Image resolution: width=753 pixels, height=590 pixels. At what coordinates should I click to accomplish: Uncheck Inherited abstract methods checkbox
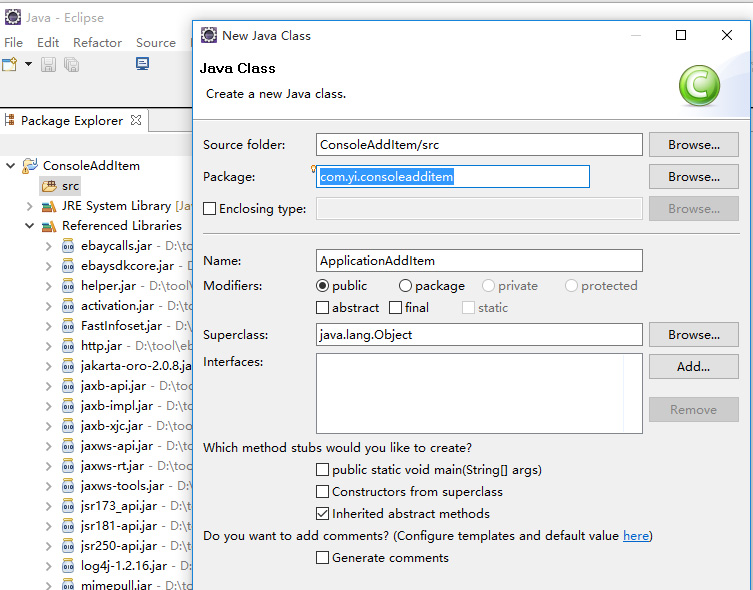coord(322,514)
